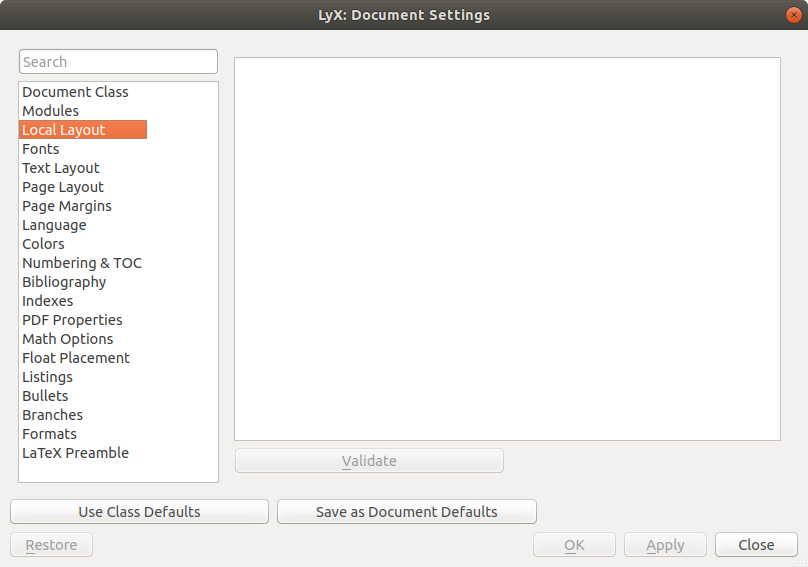808x567 pixels.
Task: Select PDF Properties in the list
Action: click(x=72, y=320)
